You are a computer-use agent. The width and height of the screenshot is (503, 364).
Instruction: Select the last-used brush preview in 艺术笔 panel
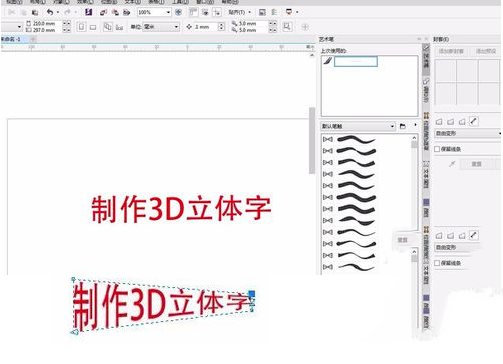356,61
